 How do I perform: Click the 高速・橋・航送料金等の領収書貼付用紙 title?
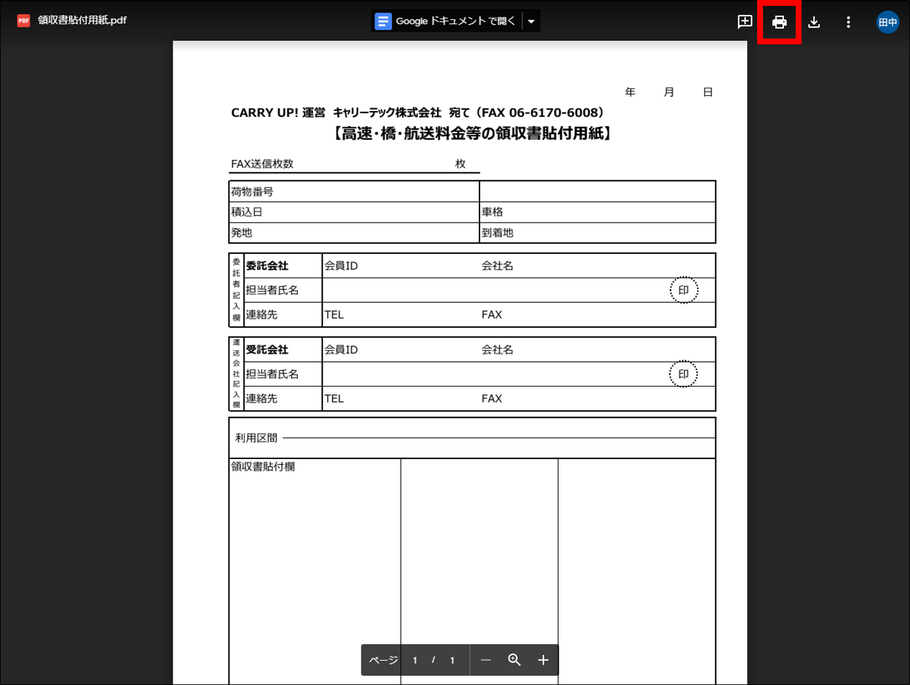[x=472, y=134]
